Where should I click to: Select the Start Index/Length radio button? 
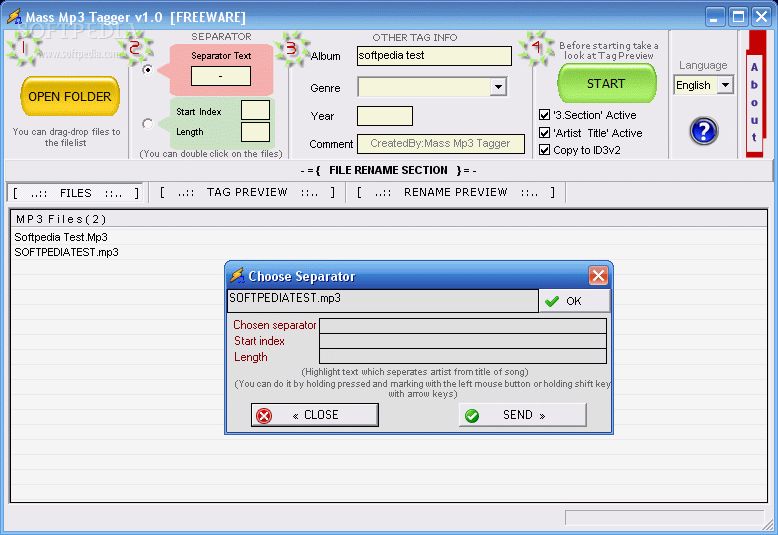[x=147, y=123]
